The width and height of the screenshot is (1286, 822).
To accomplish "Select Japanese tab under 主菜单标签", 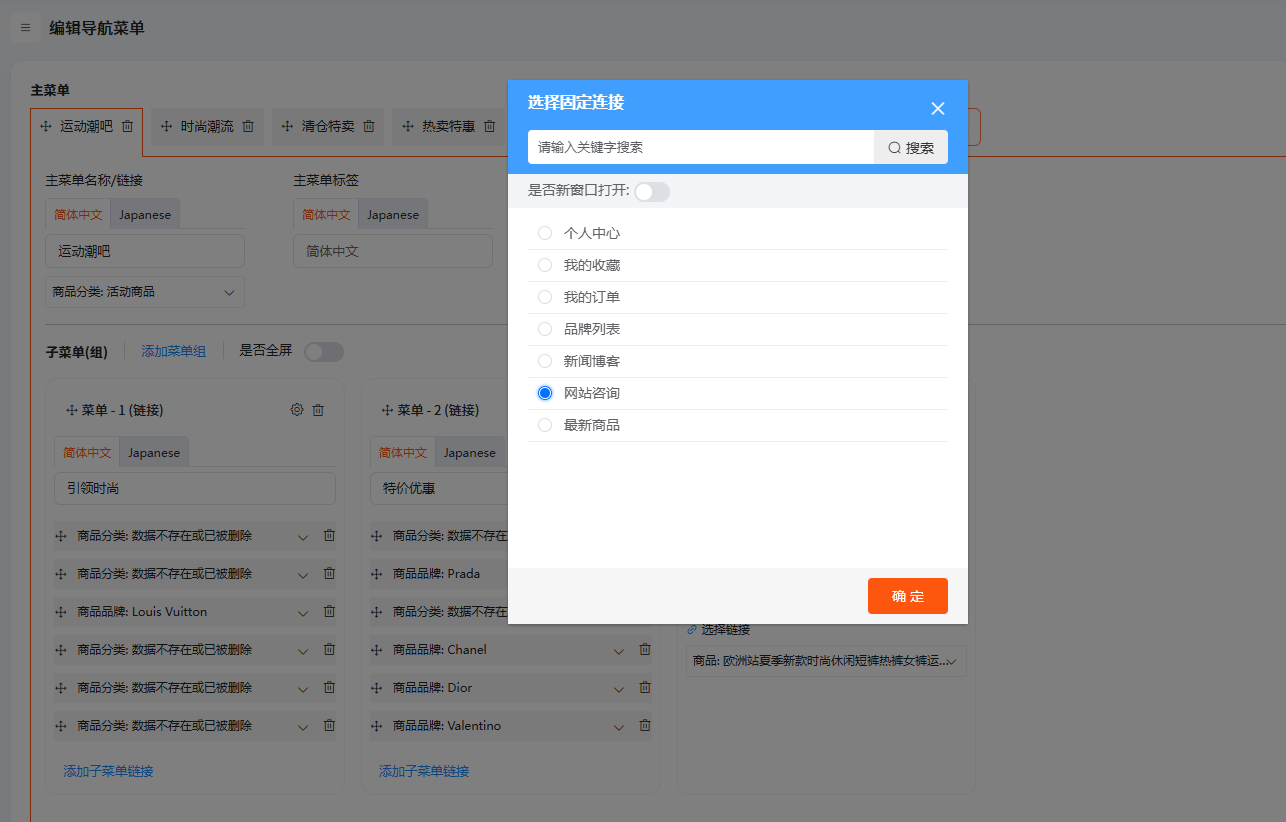I will tap(393, 214).
